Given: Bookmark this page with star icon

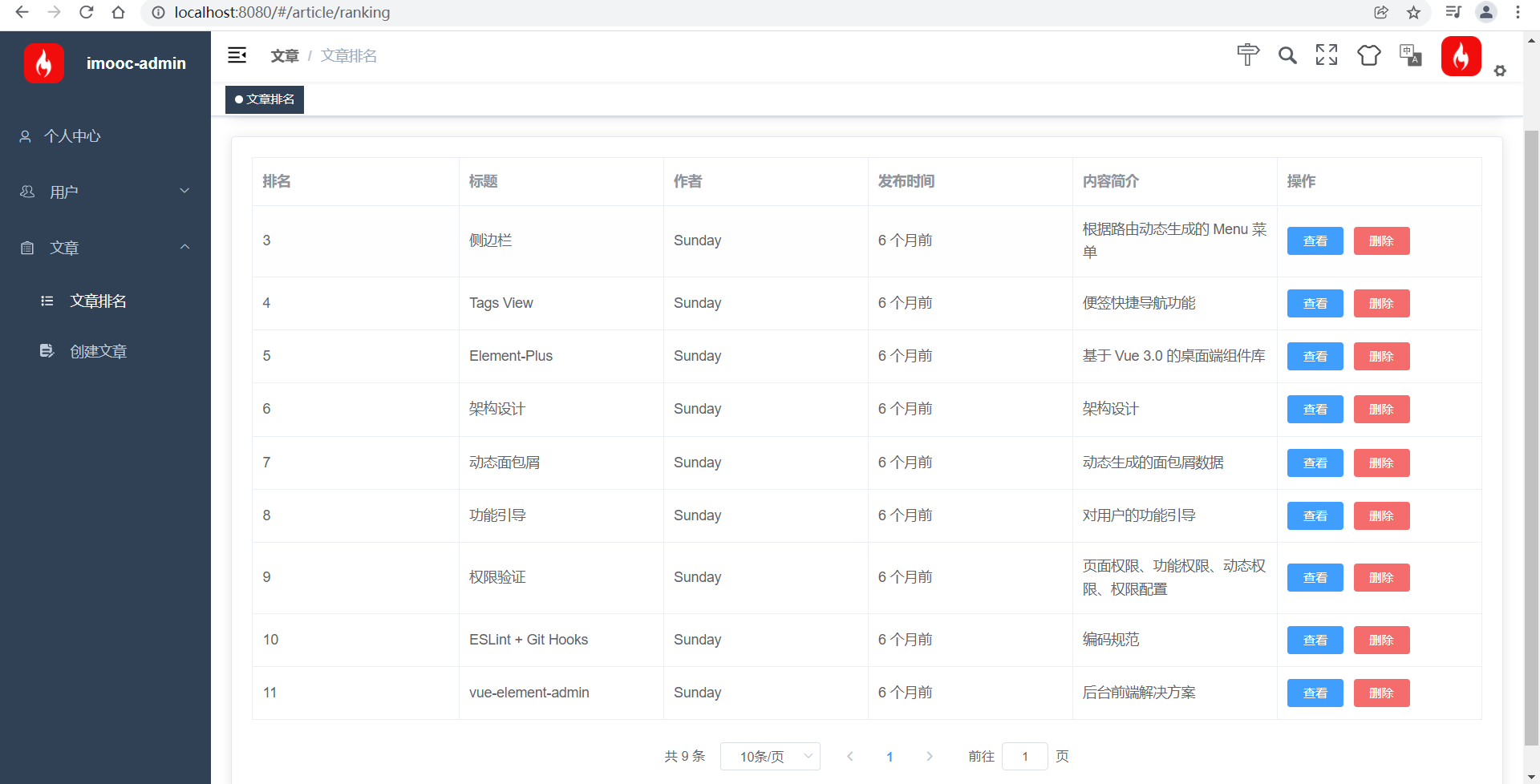Looking at the screenshot, I should click(1413, 12).
